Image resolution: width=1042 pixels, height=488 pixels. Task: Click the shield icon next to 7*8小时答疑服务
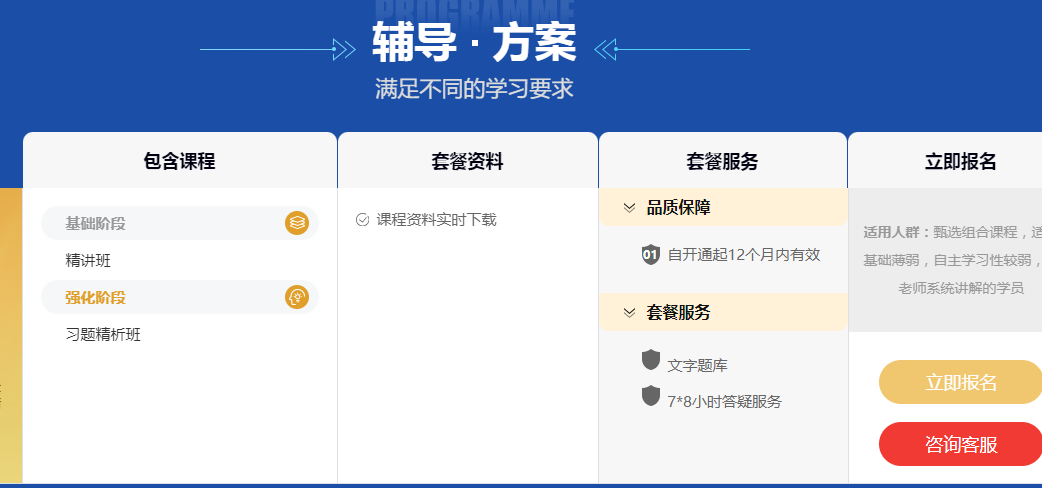651,396
